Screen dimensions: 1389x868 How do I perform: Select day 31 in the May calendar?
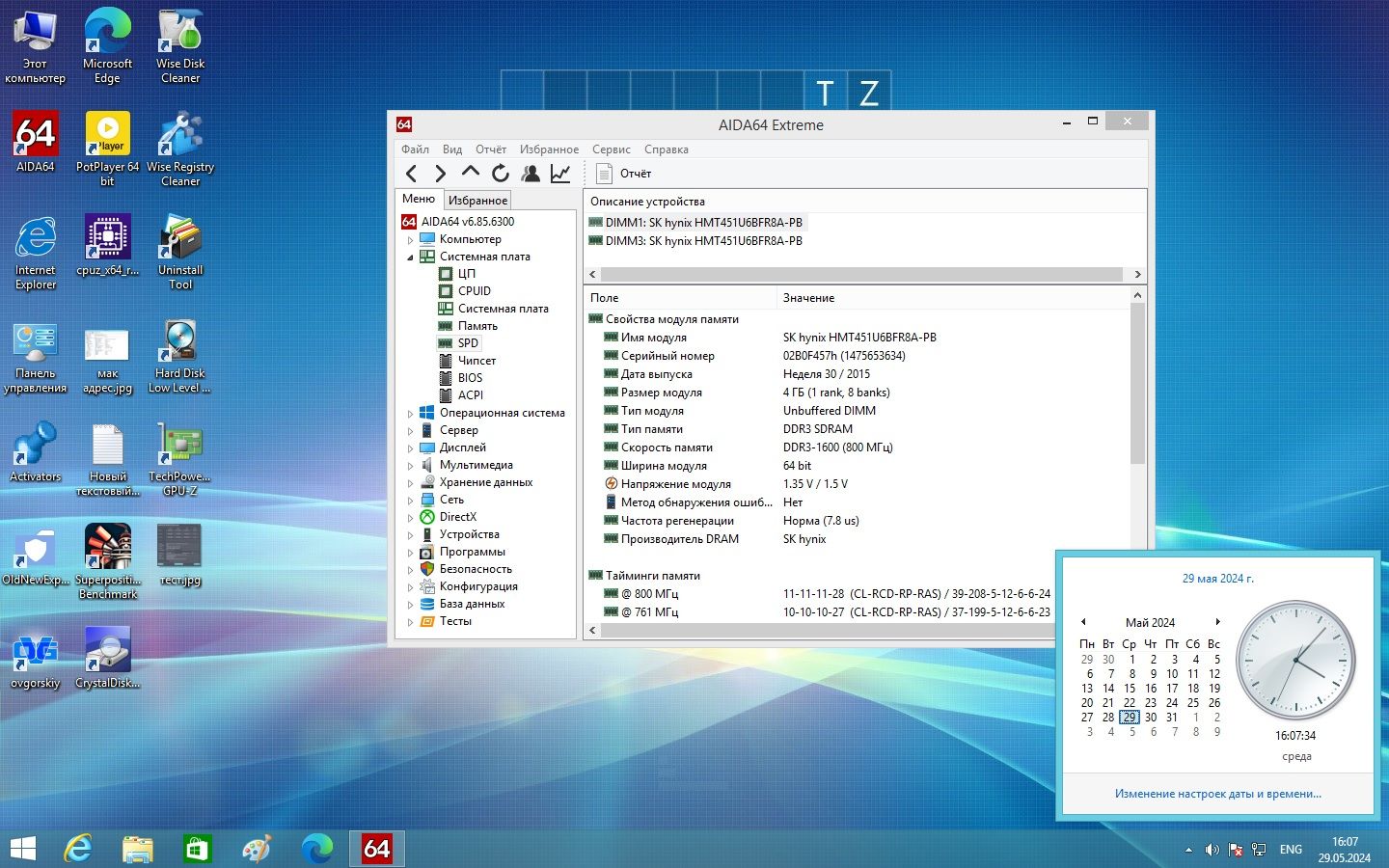coord(1171,718)
